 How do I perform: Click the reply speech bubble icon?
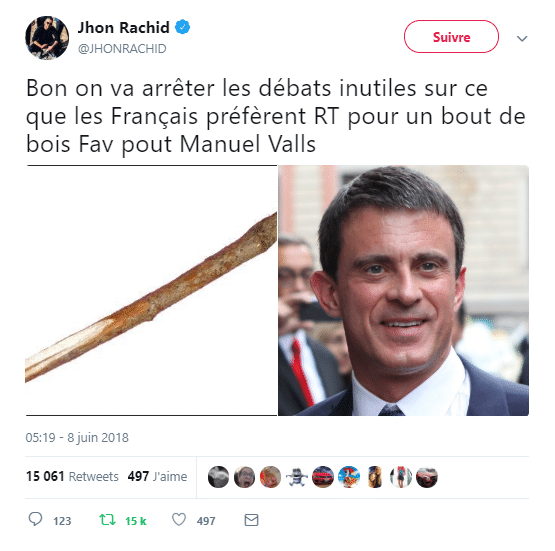tap(35, 519)
